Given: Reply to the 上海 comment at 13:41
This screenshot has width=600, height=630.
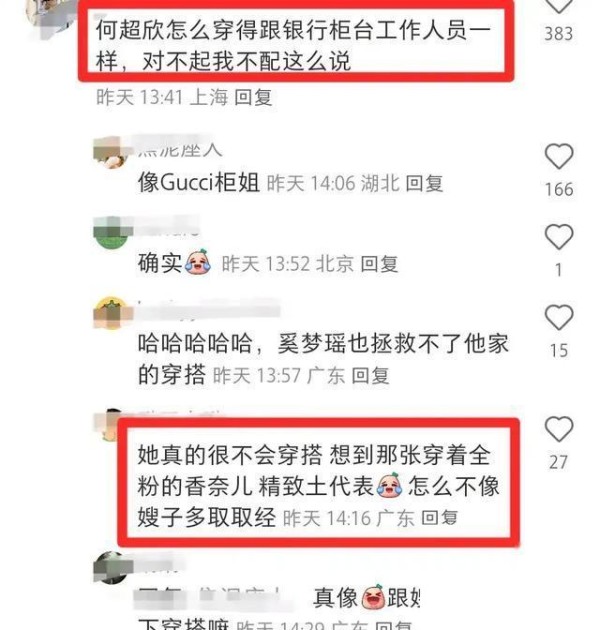Looking at the screenshot, I should (253, 98).
